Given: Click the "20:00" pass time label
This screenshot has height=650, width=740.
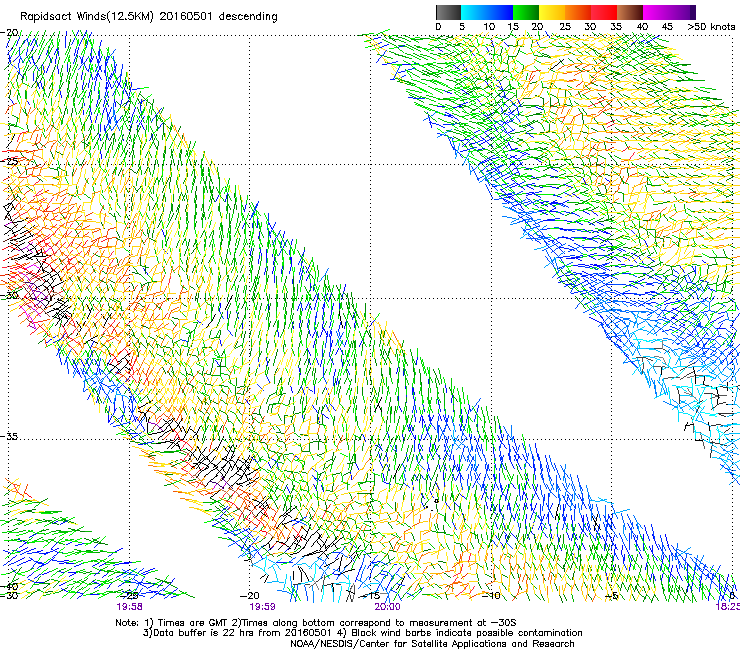Looking at the screenshot, I should [x=387, y=607].
